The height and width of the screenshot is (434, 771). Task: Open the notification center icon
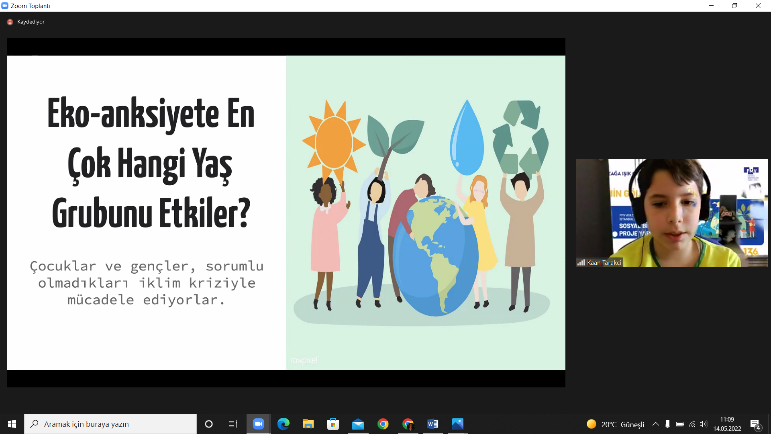click(755, 424)
